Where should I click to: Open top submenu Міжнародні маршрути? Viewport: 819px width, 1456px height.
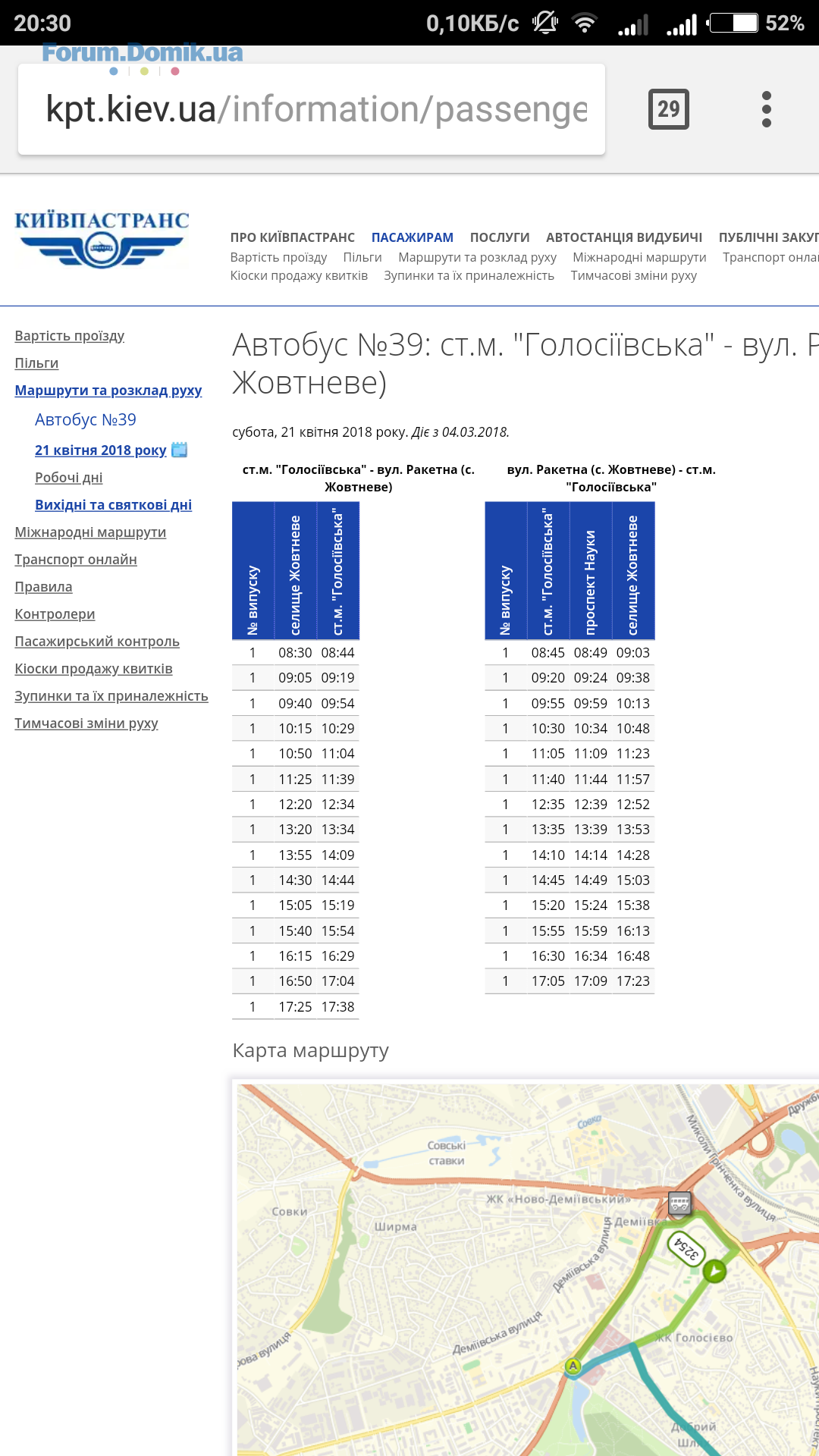tap(640, 257)
